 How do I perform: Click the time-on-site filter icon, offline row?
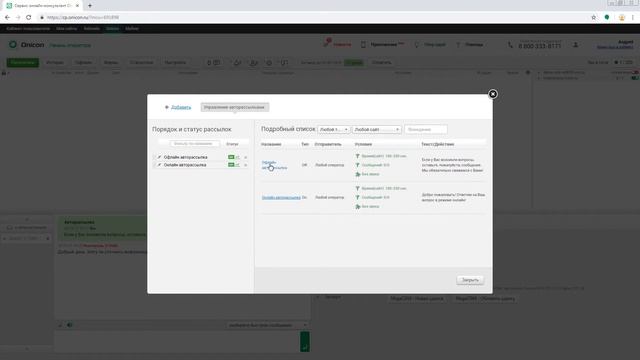coord(358,156)
